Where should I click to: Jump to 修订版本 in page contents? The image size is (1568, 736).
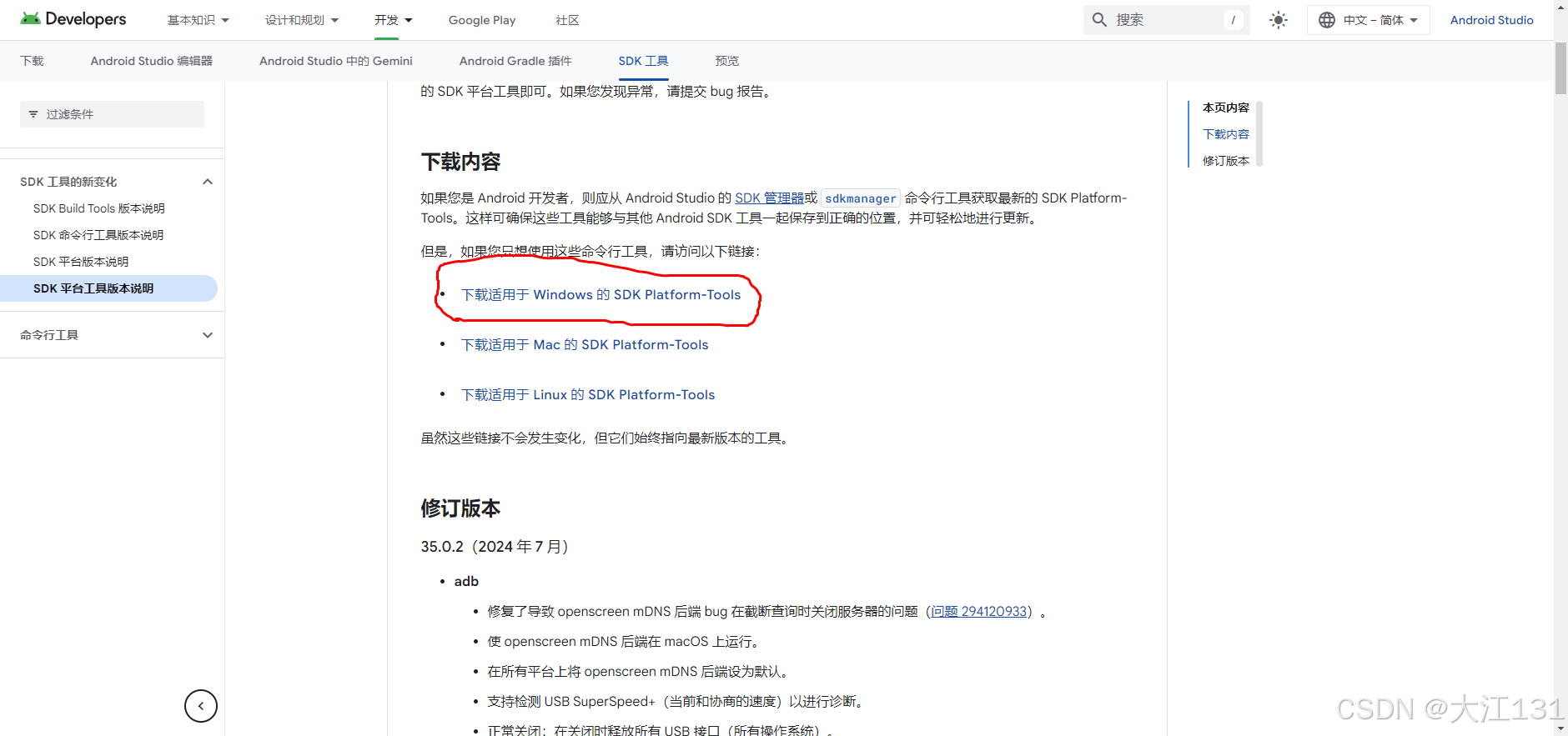(x=1225, y=161)
